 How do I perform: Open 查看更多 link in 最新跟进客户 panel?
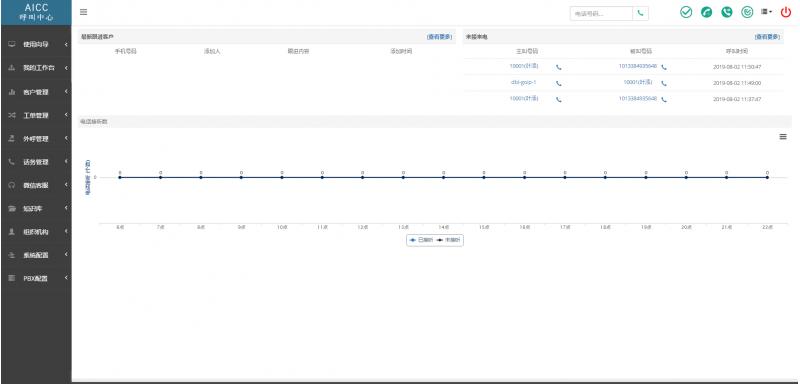pyautogui.click(x=439, y=37)
